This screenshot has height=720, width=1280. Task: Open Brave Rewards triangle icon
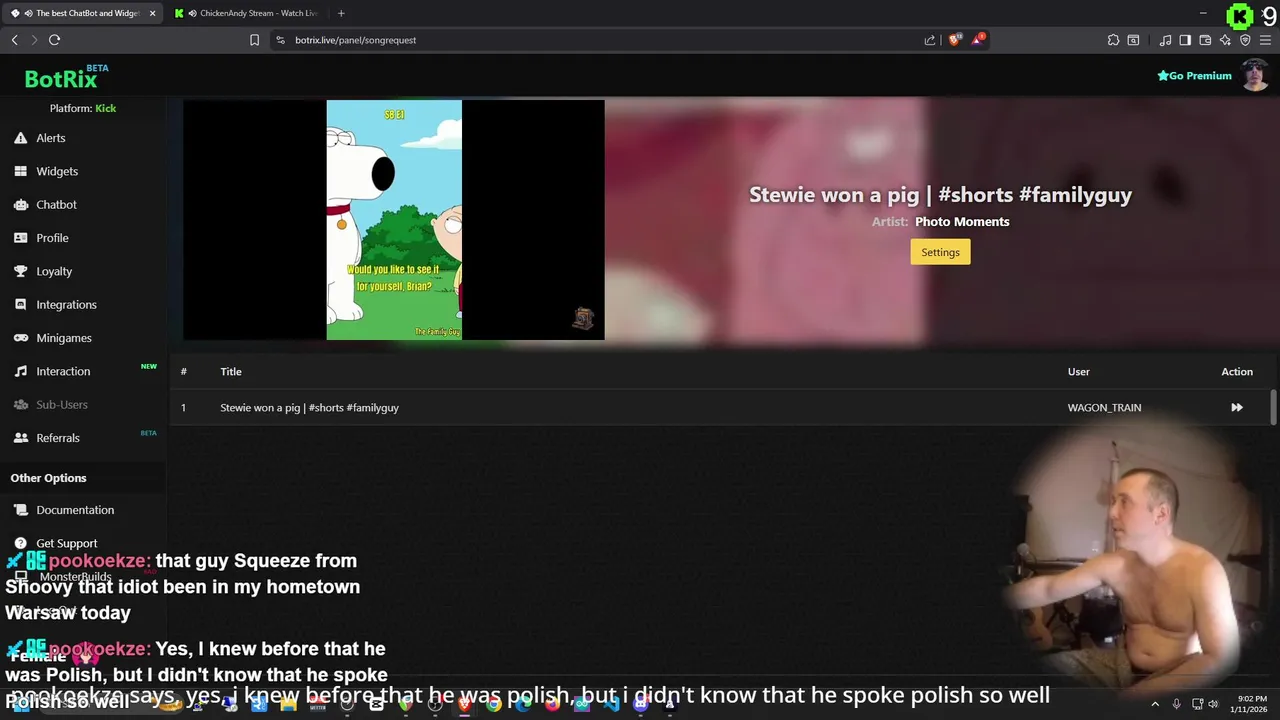[x=978, y=40]
